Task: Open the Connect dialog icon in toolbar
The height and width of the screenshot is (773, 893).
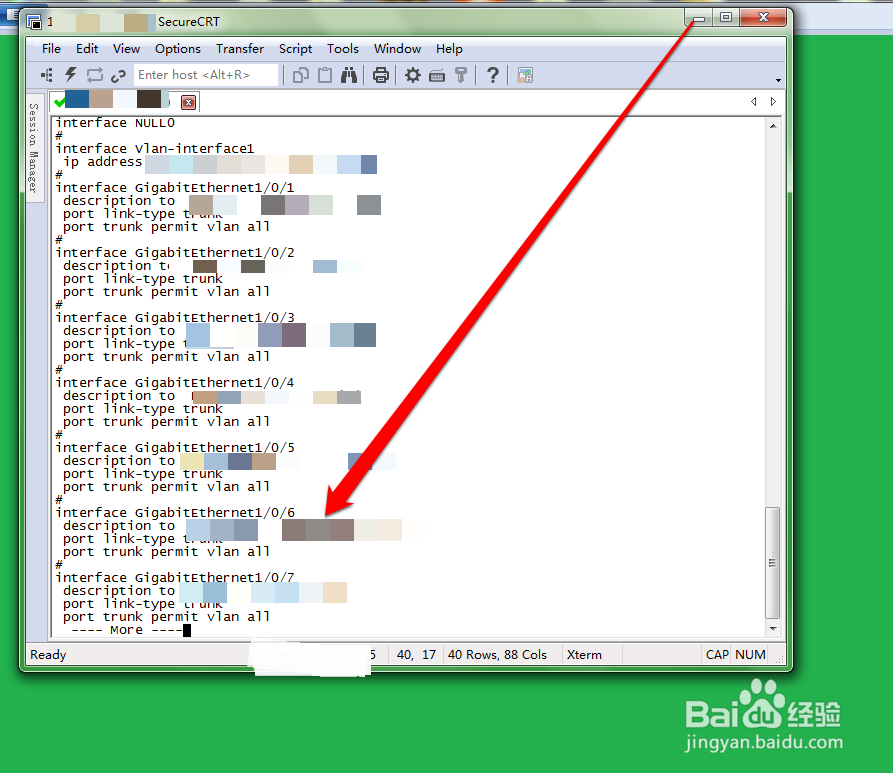Action: (x=47, y=75)
